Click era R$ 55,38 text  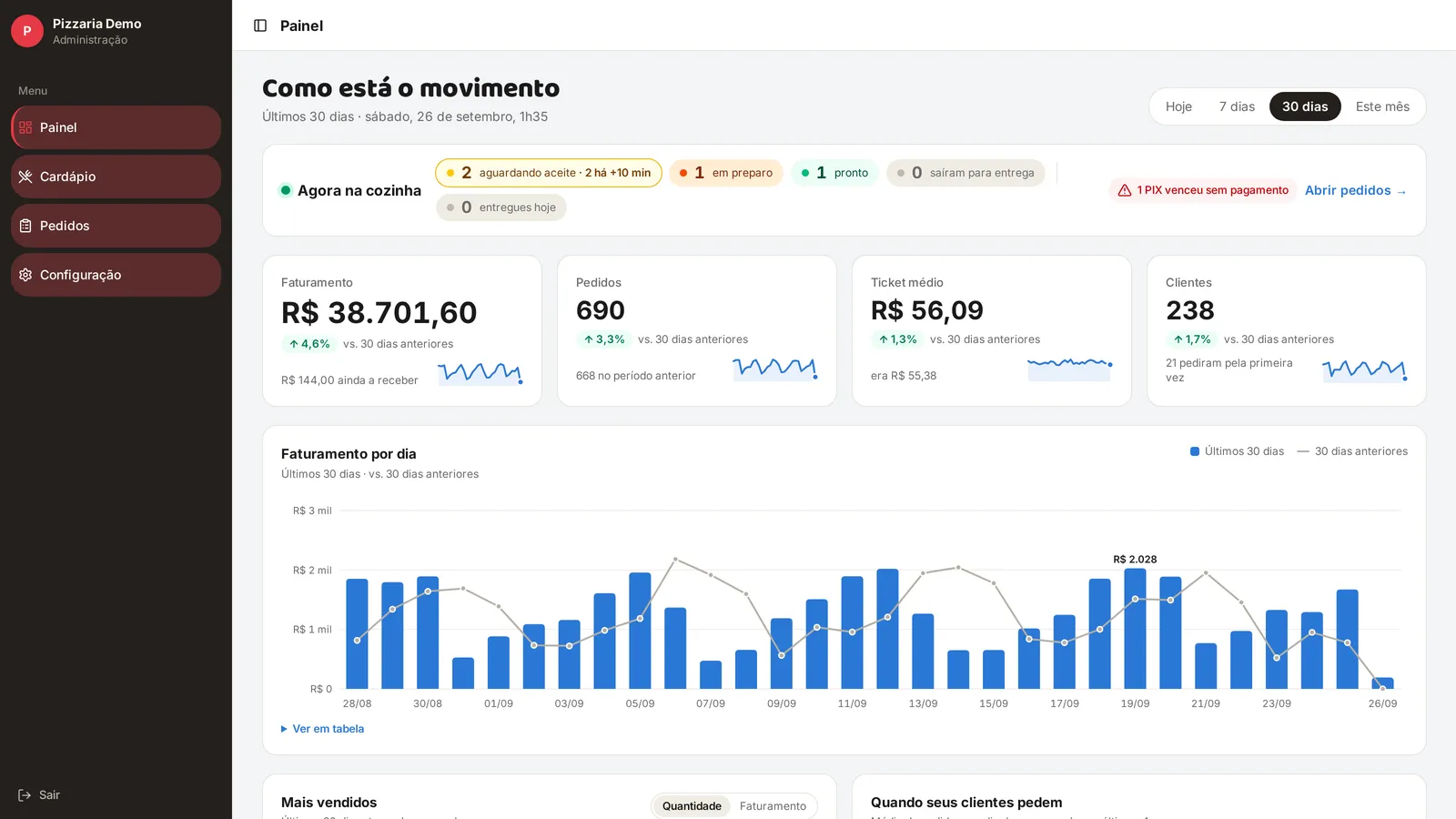904,376
